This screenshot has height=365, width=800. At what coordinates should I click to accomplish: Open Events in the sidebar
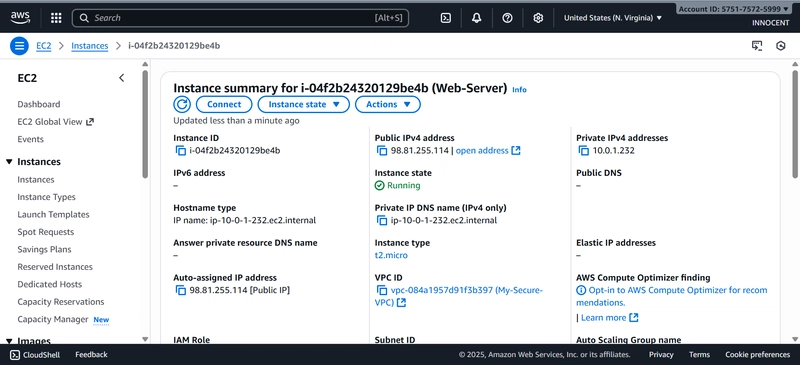coord(31,139)
